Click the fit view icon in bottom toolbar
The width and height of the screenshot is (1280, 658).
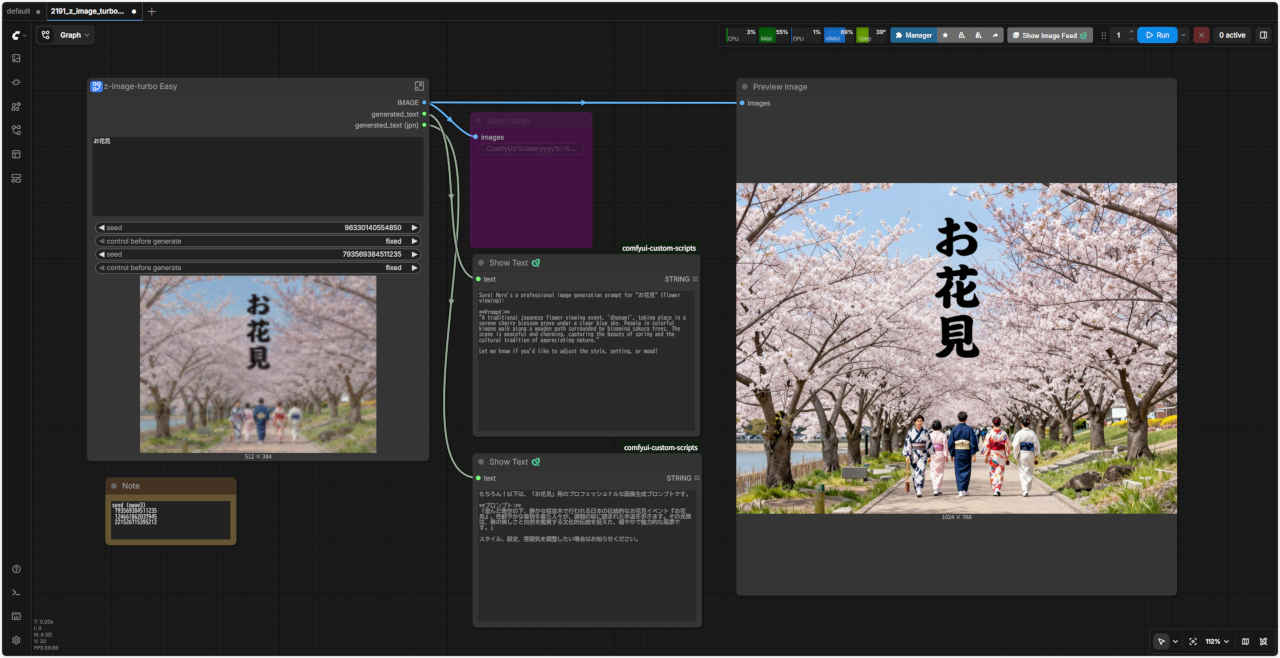coord(1193,641)
